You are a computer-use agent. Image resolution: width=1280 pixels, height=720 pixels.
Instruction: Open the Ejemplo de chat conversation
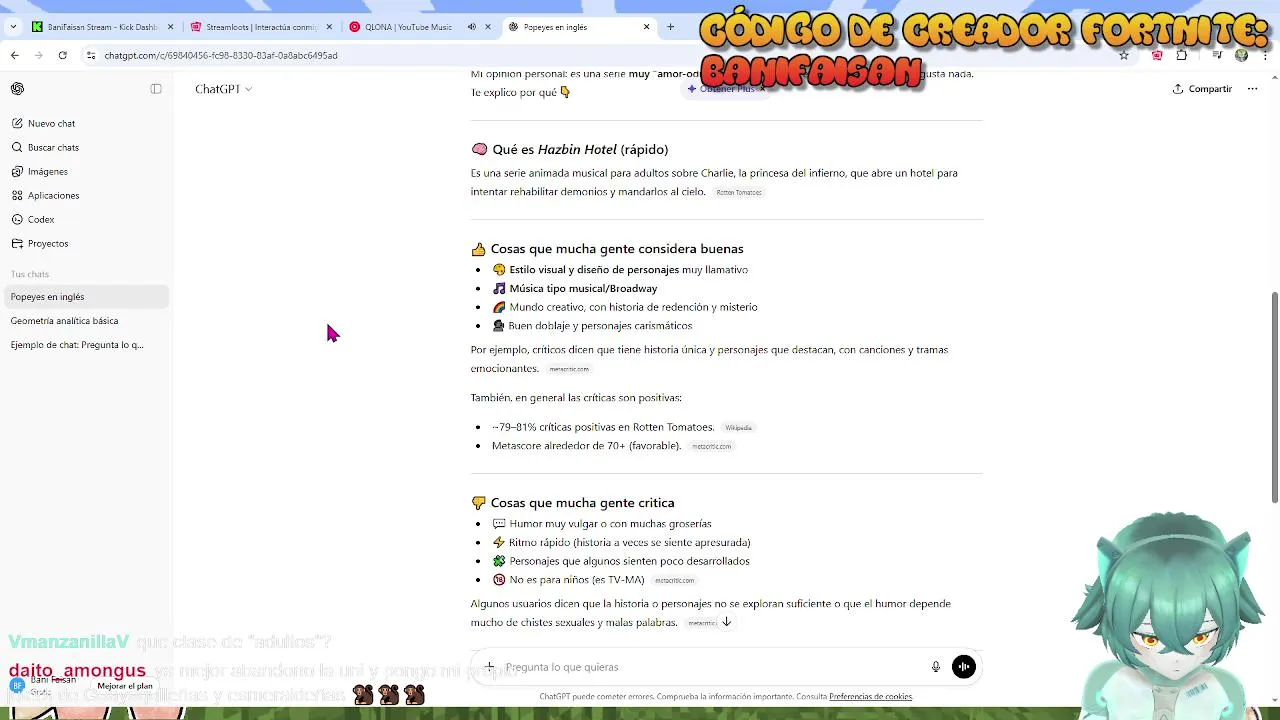tap(87, 345)
